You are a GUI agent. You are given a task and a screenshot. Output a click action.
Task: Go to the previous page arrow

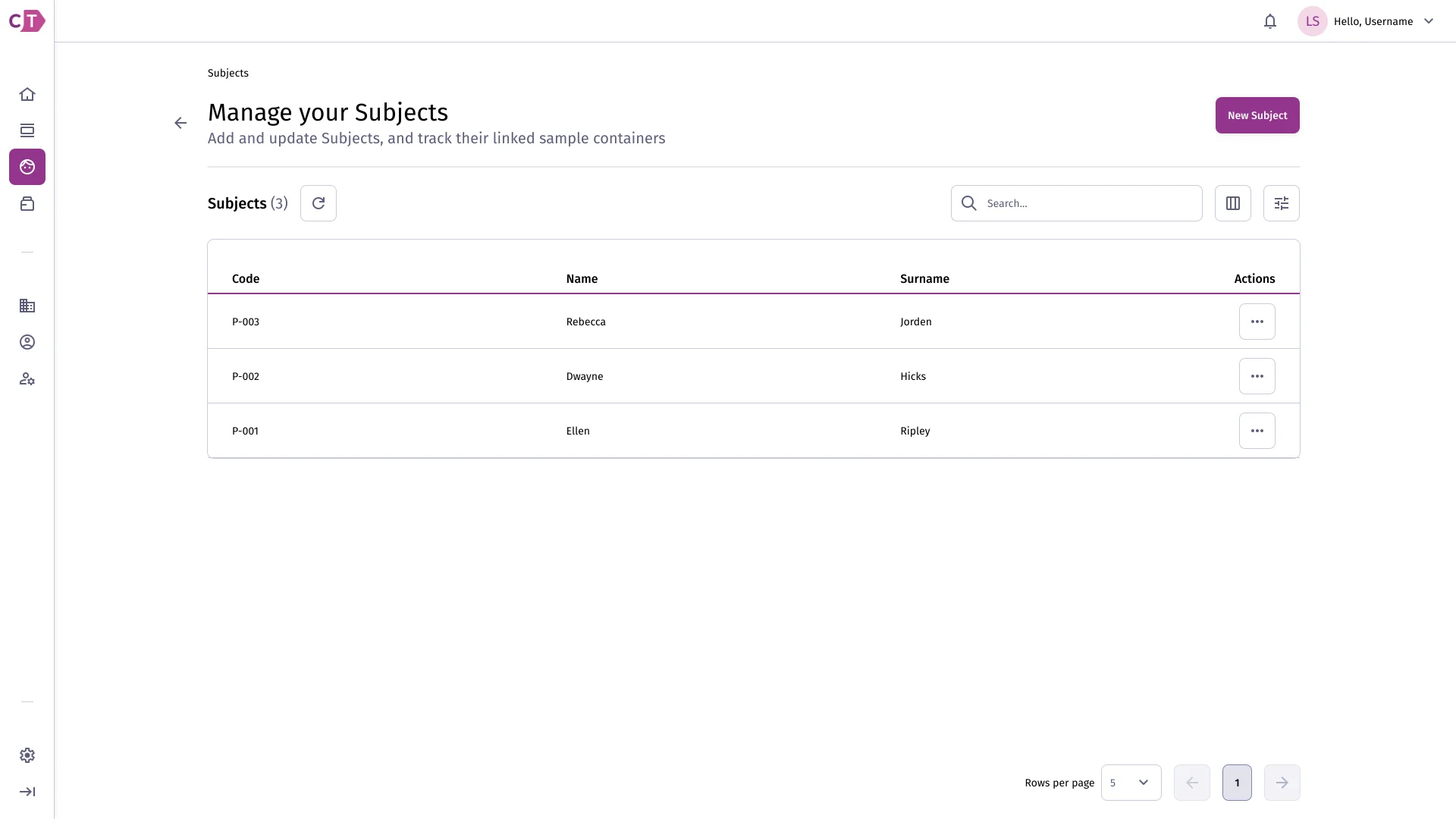(1192, 783)
